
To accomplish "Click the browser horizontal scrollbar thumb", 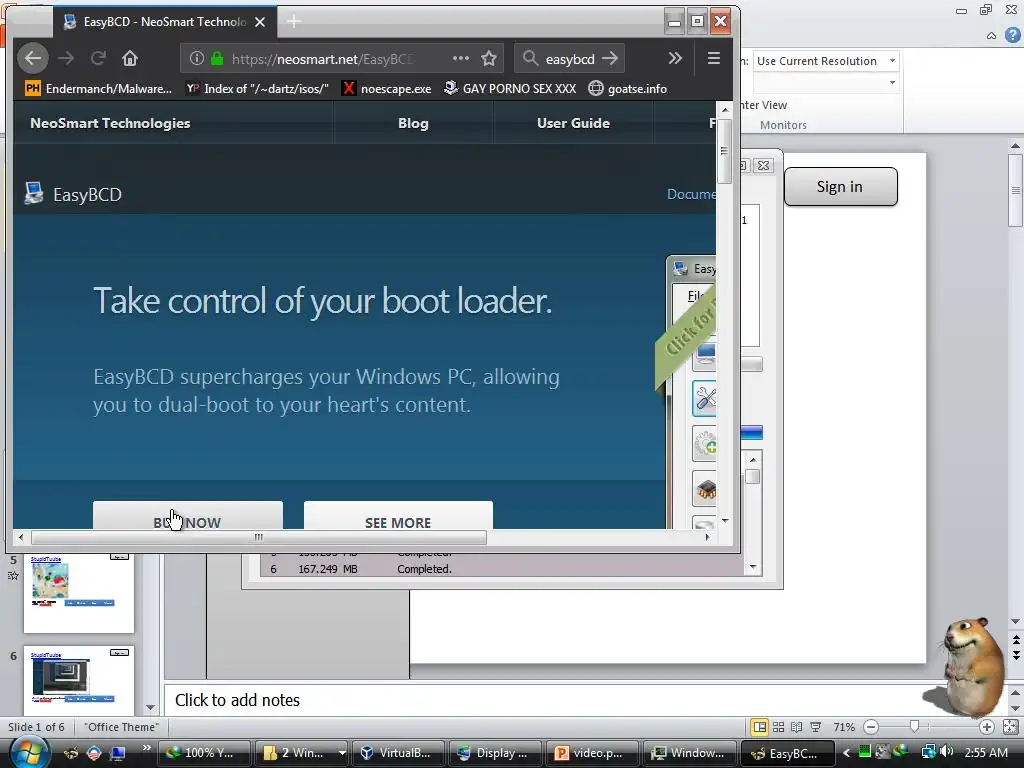I will [259, 537].
